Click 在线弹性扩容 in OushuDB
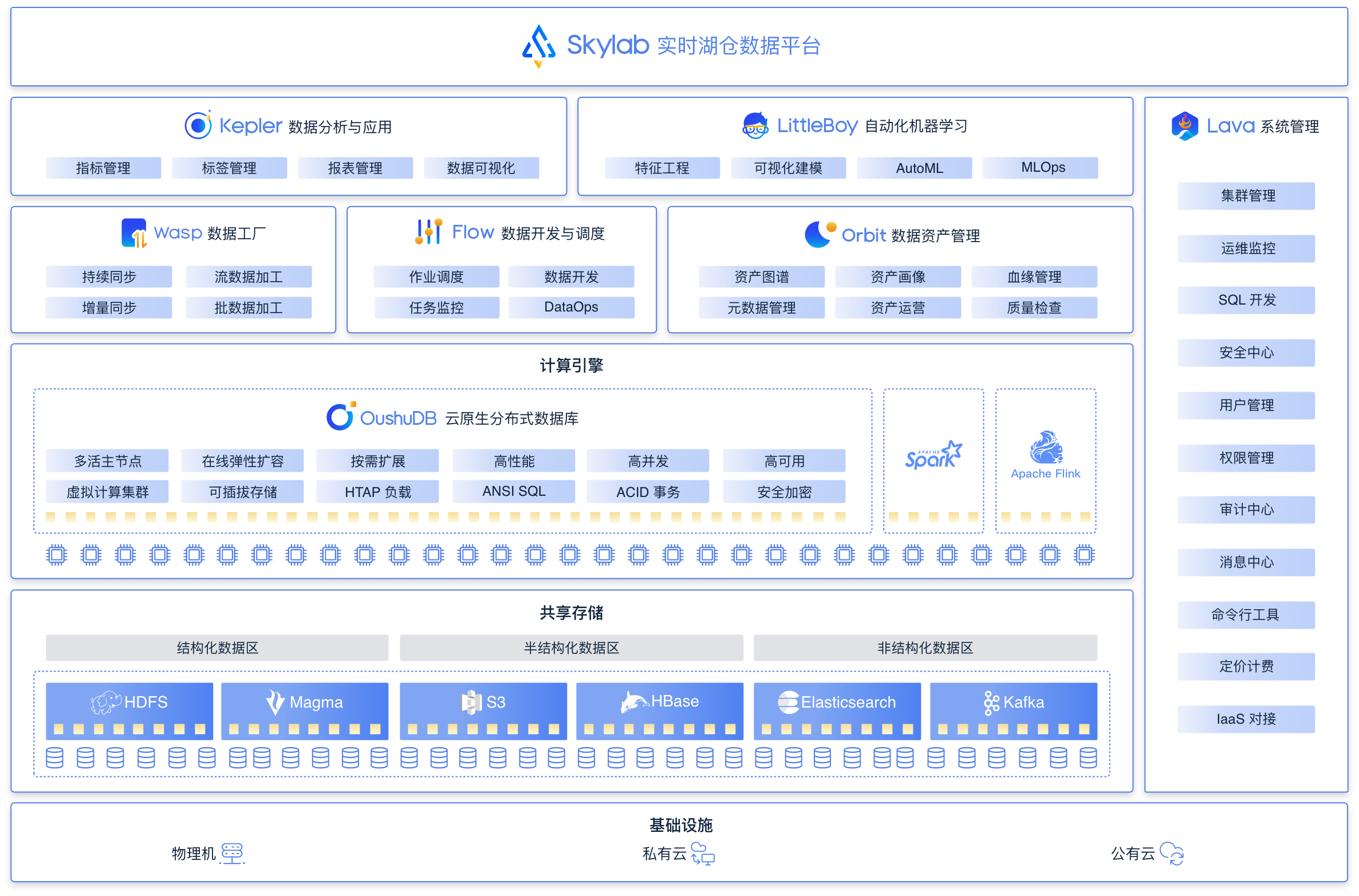1359x896 pixels. click(x=242, y=461)
